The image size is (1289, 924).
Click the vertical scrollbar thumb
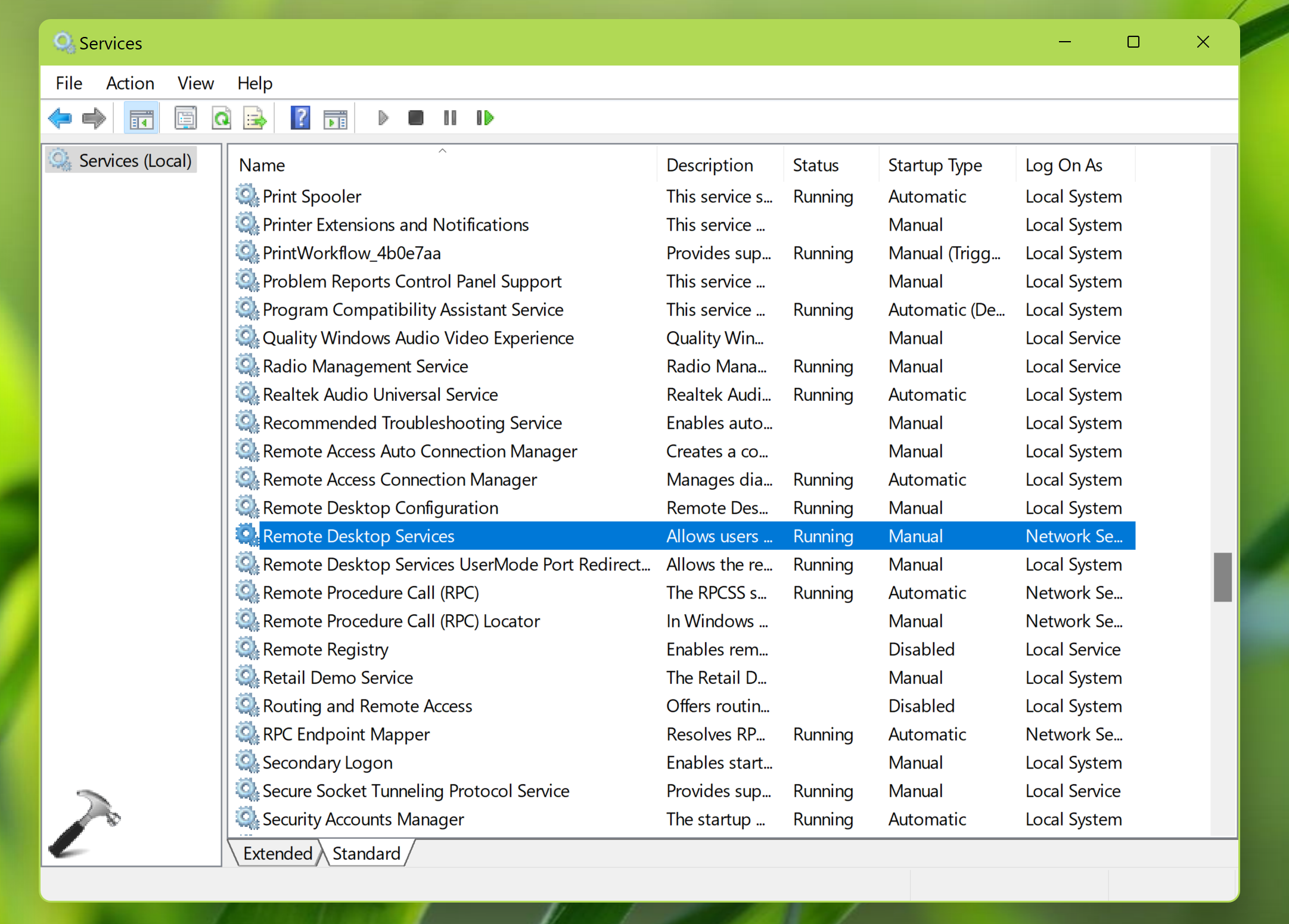pos(1222,577)
